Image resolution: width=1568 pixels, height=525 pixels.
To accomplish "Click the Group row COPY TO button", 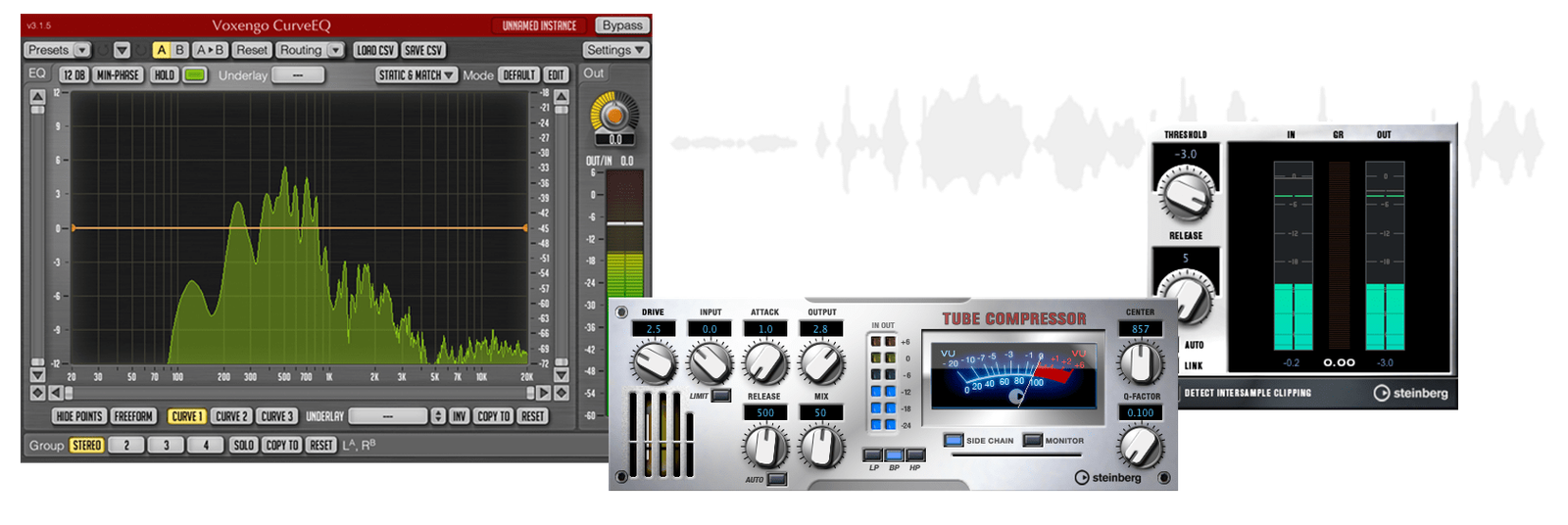I will 282,445.
